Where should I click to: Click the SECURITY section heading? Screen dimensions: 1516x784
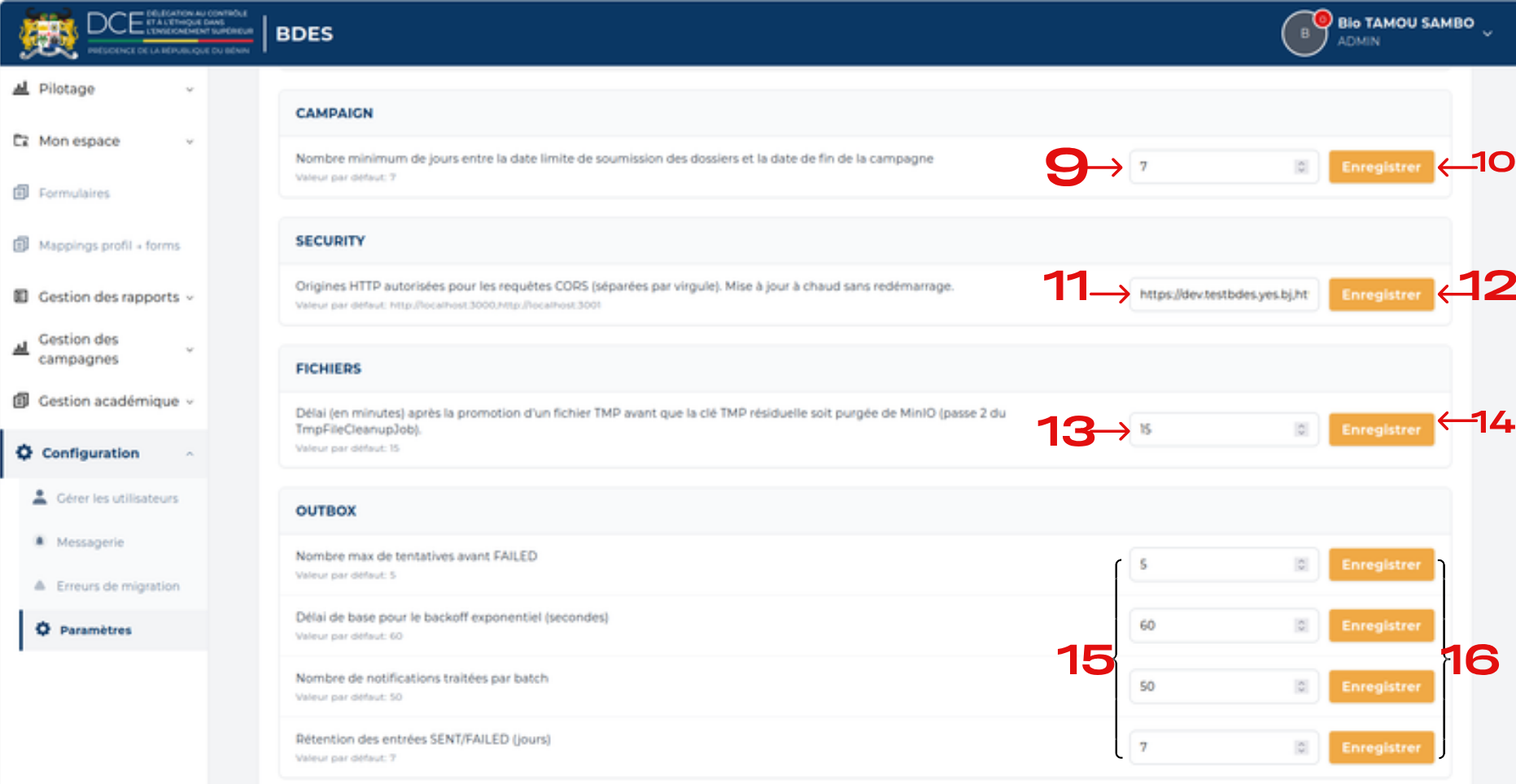point(330,241)
